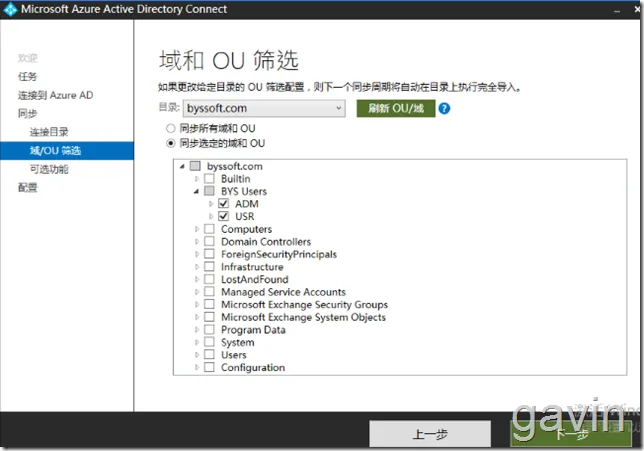Click the blue help question mark icon
Image resolution: width=644 pixels, height=451 pixels.
pyautogui.click(x=444, y=109)
